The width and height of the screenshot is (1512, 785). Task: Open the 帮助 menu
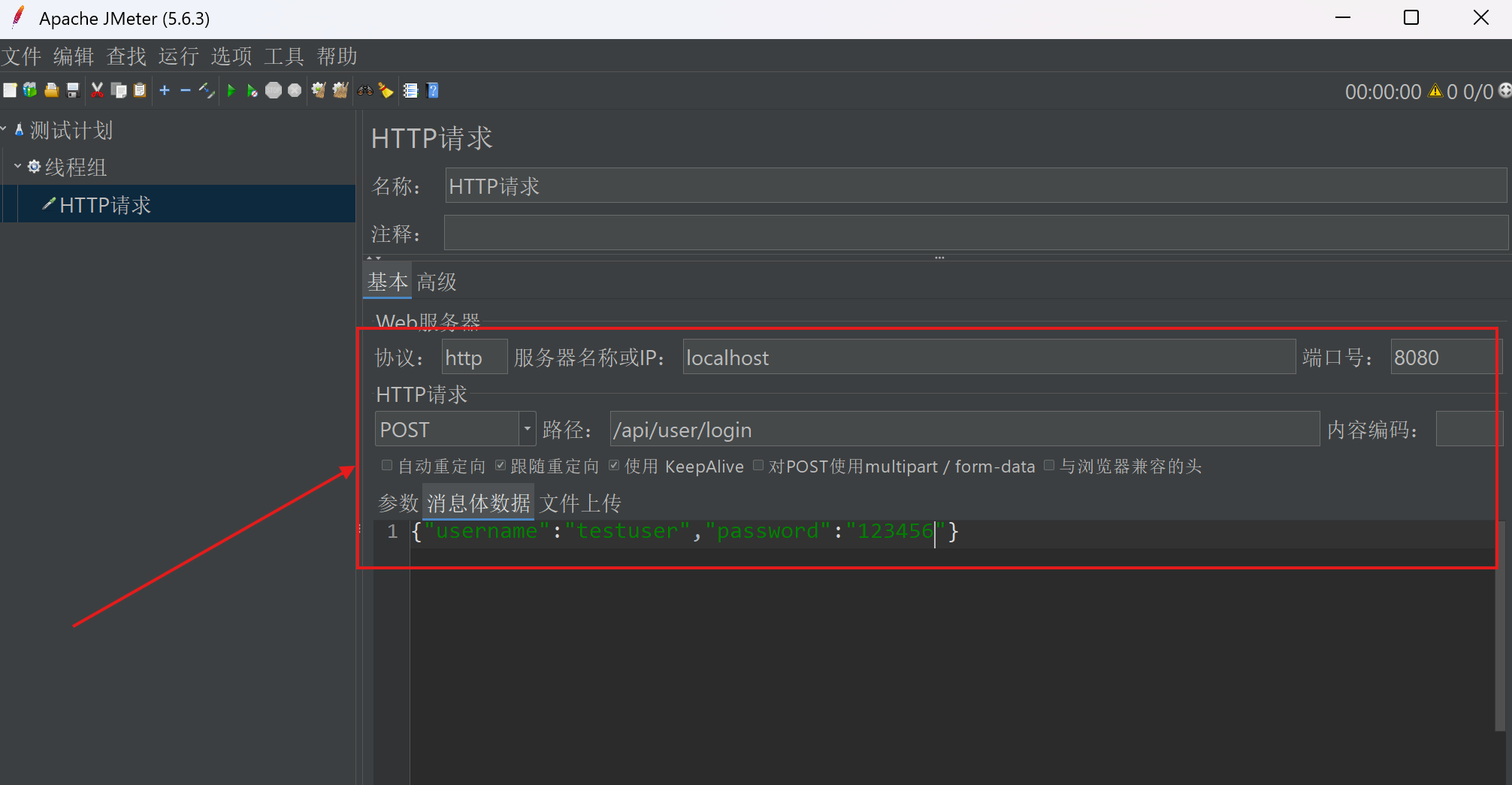pyautogui.click(x=337, y=56)
